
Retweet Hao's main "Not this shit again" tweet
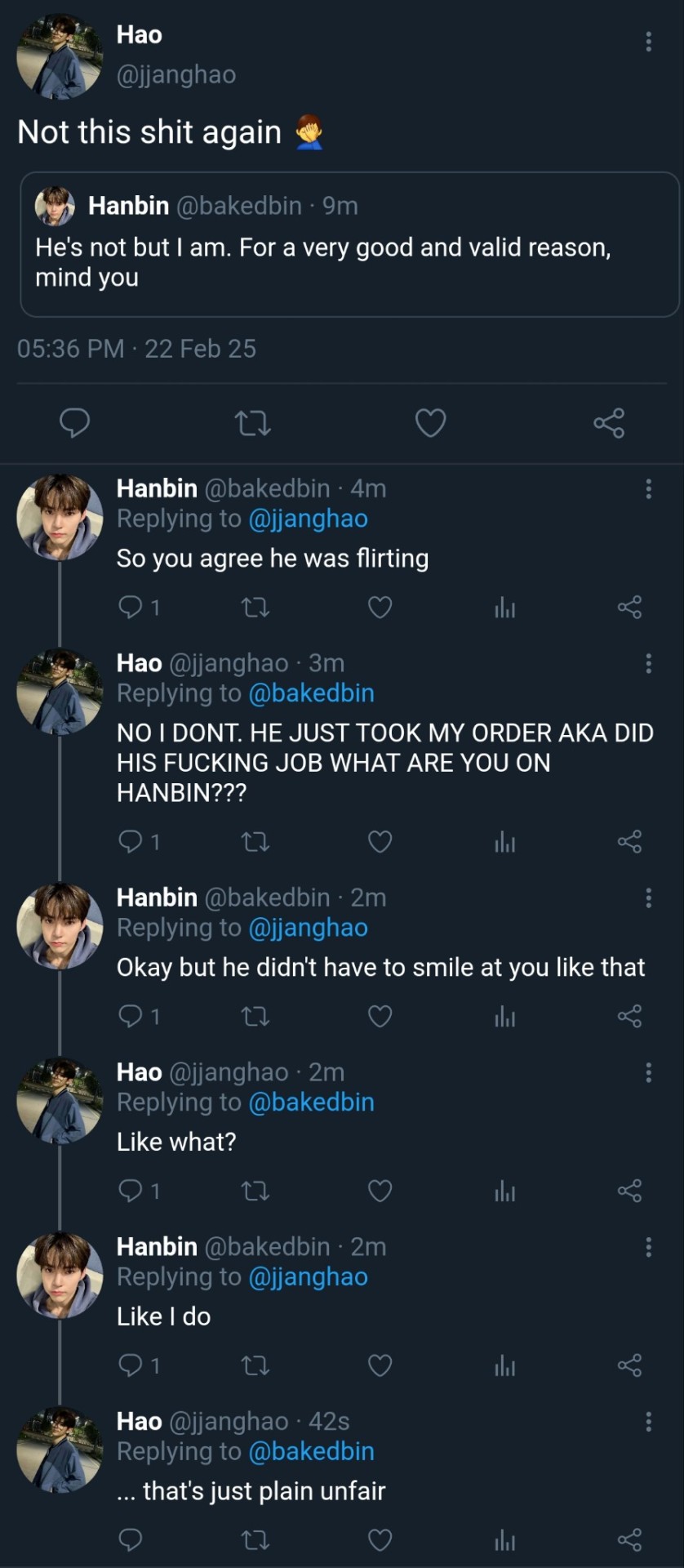[252, 423]
